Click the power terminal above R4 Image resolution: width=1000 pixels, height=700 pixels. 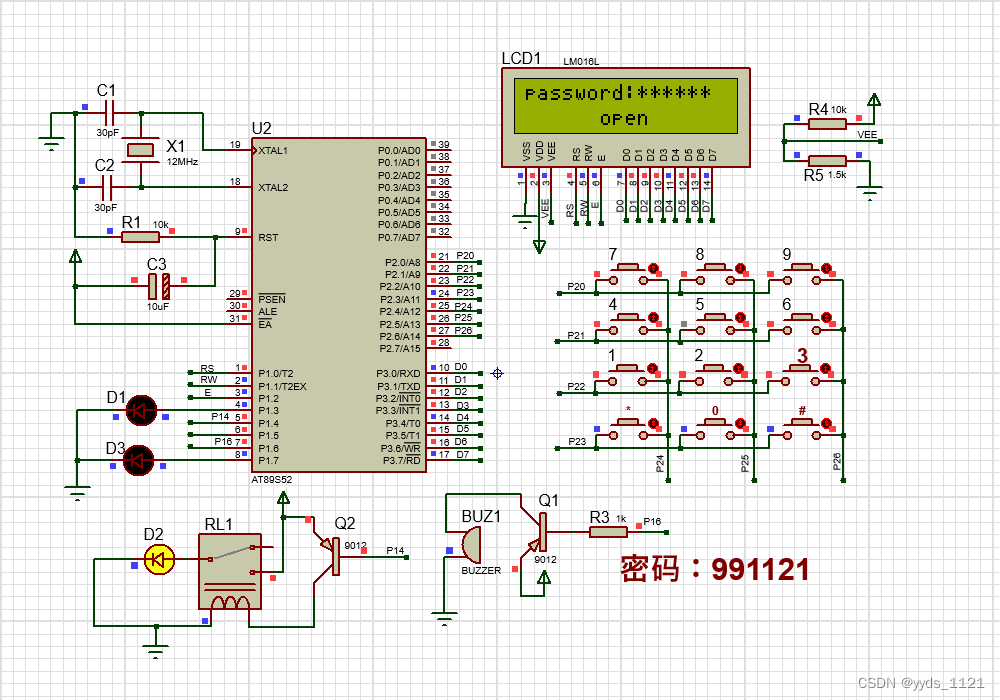[874, 100]
